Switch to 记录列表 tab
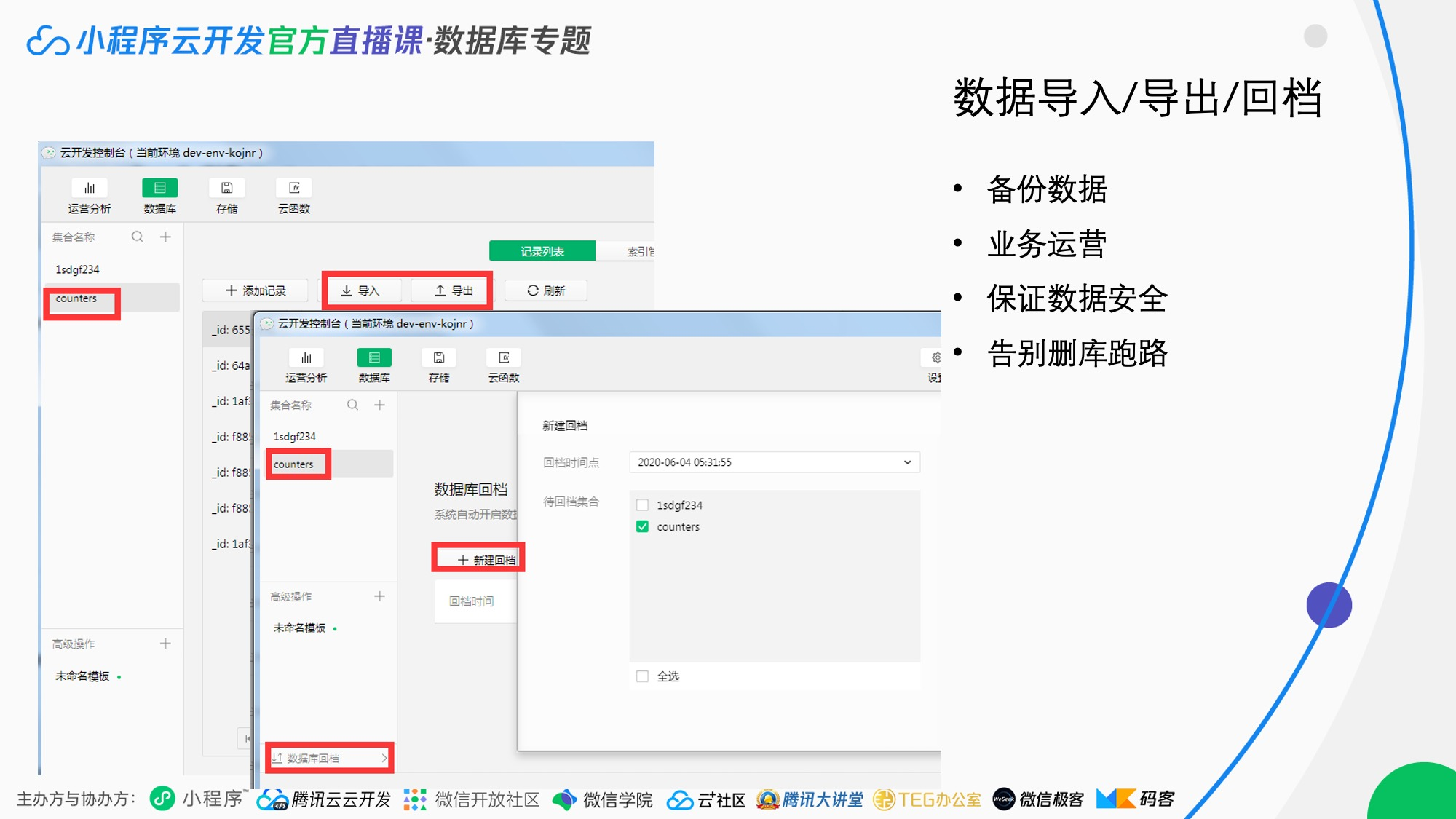Image resolution: width=1456 pixels, height=819 pixels. pyautogui.click(x=542, y=251)
